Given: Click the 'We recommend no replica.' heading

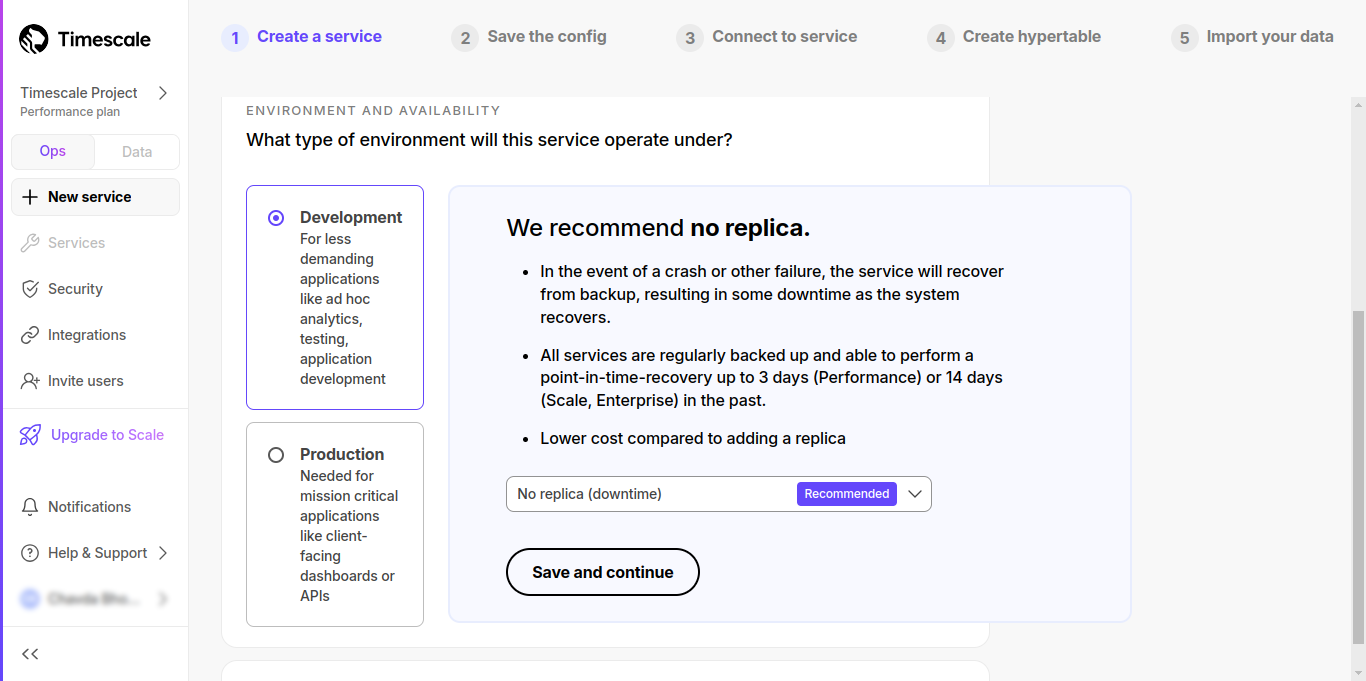Looking at the screenshot, I should pyautogui.click(x=658, y=228).
